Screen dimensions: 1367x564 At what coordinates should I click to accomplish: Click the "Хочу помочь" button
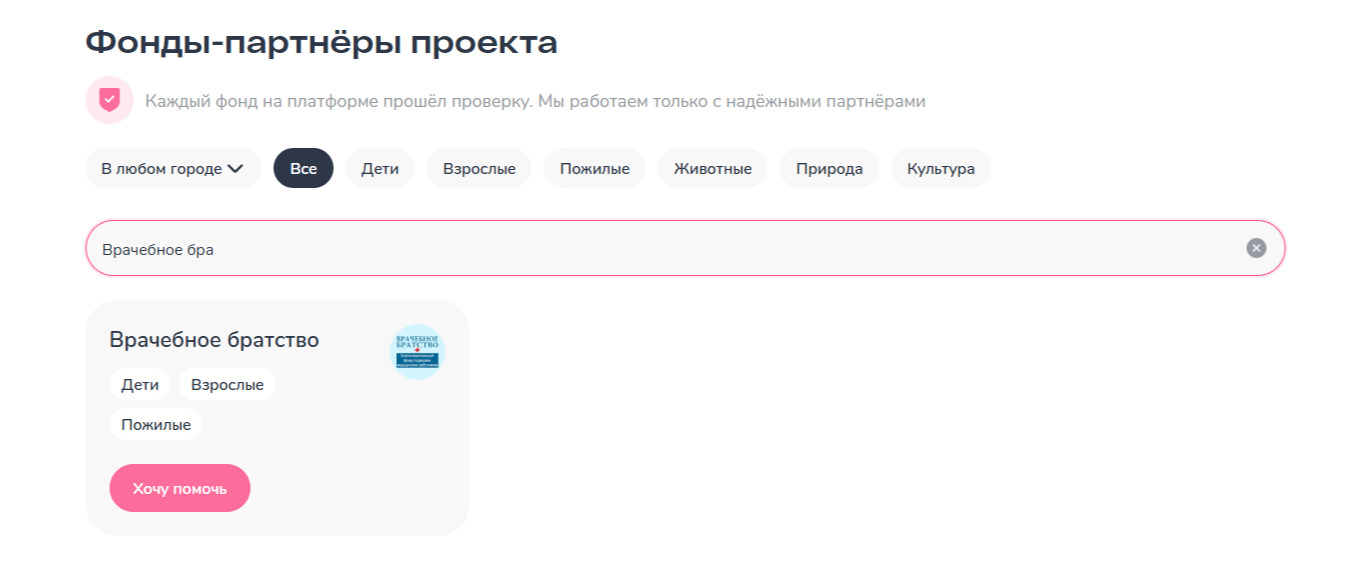click(180, 488)
